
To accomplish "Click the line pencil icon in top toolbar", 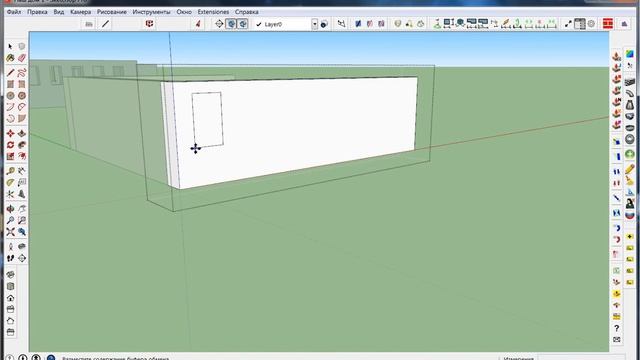I will point(105,24).
